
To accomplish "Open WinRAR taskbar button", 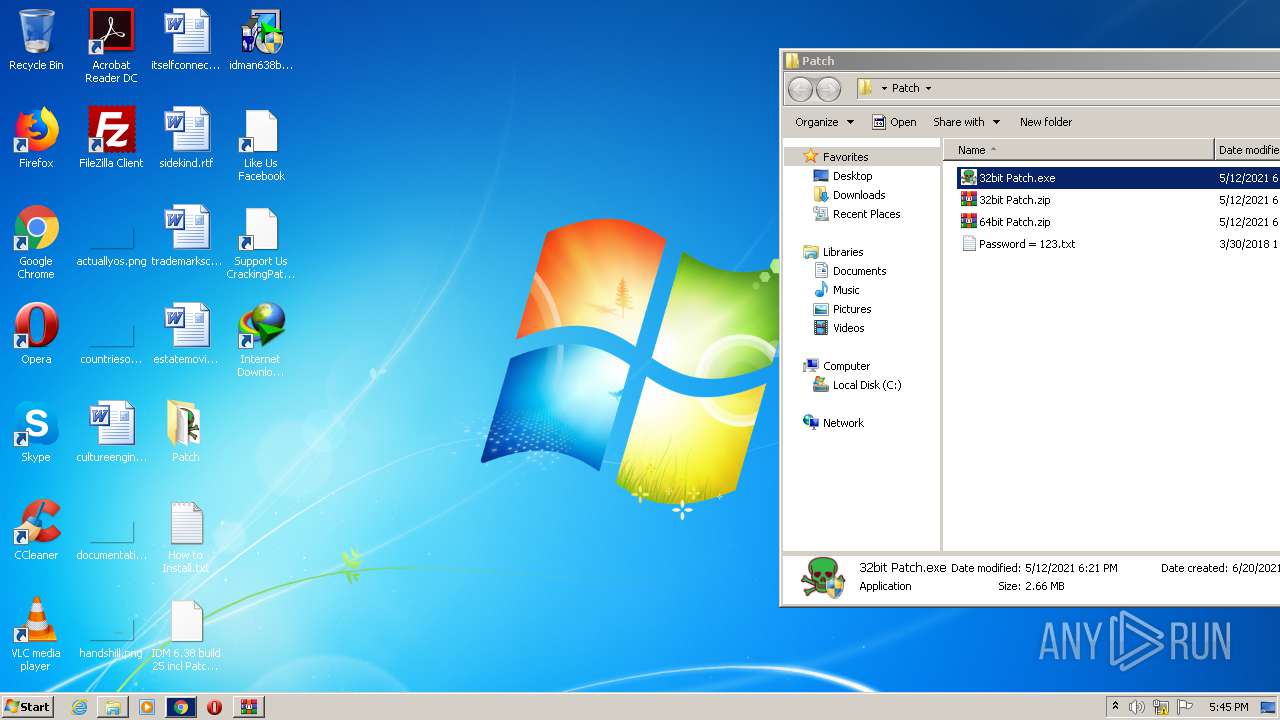I will pos(248,707).
